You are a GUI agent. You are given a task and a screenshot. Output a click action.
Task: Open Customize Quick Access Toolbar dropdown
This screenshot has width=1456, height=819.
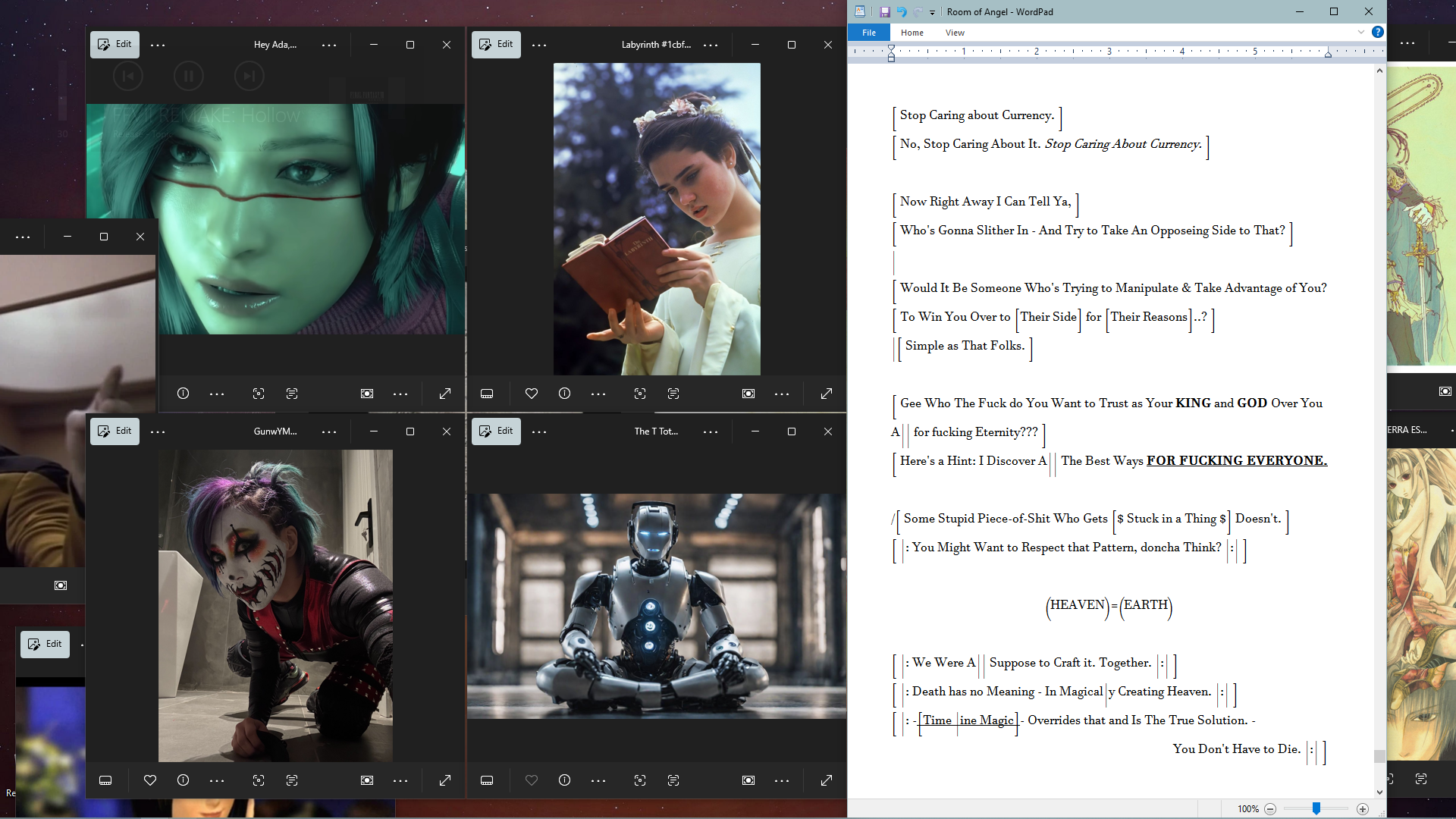click(x=932, y=12)
